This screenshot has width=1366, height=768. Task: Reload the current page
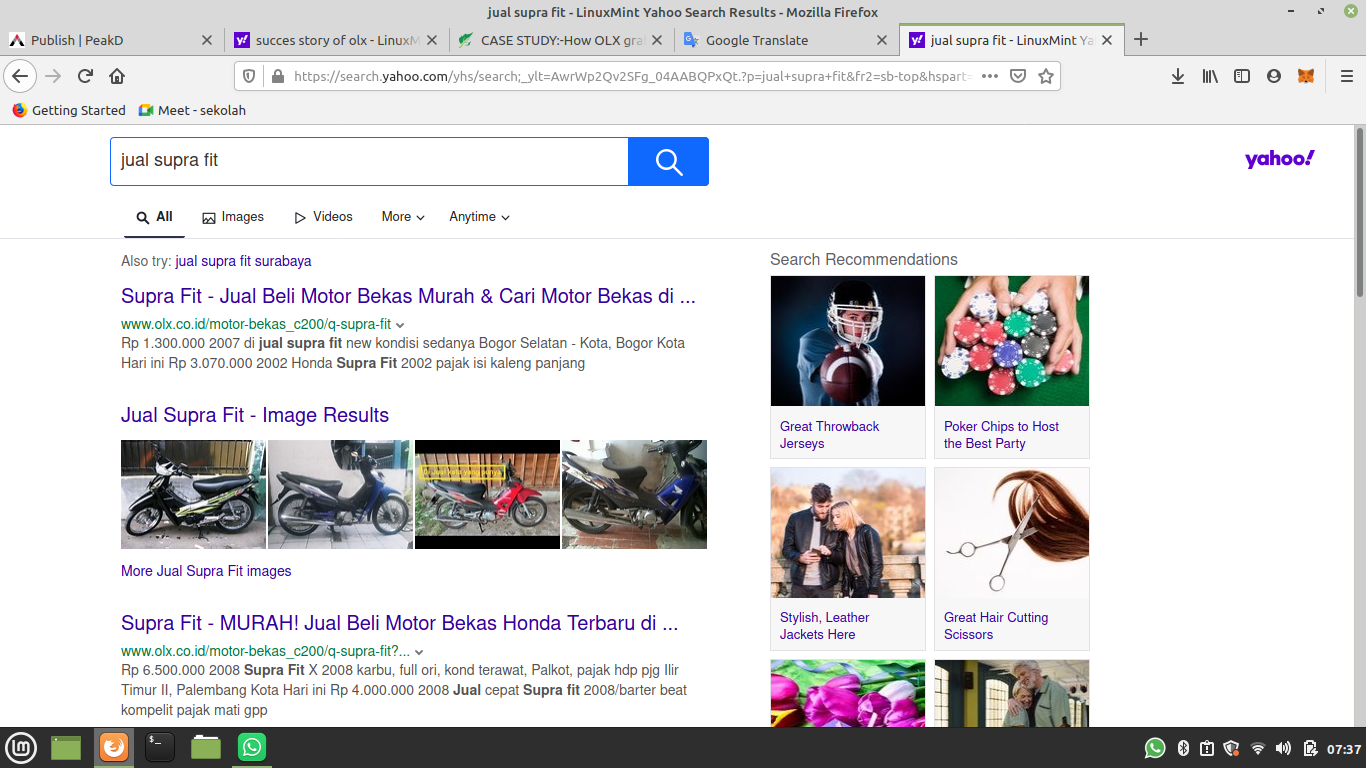point(85,76)
